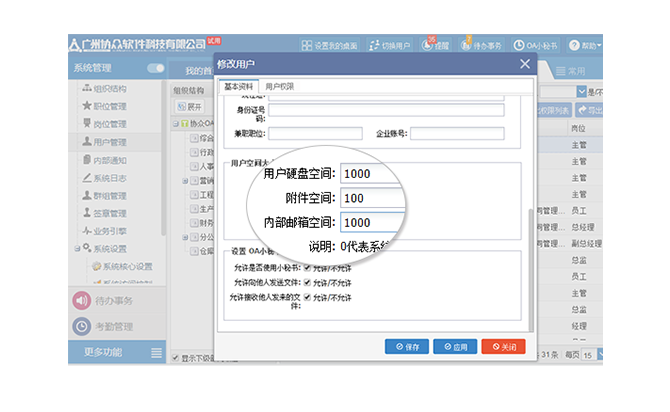Click the 设置我的桌面 desktop icon

click(307, 45)
